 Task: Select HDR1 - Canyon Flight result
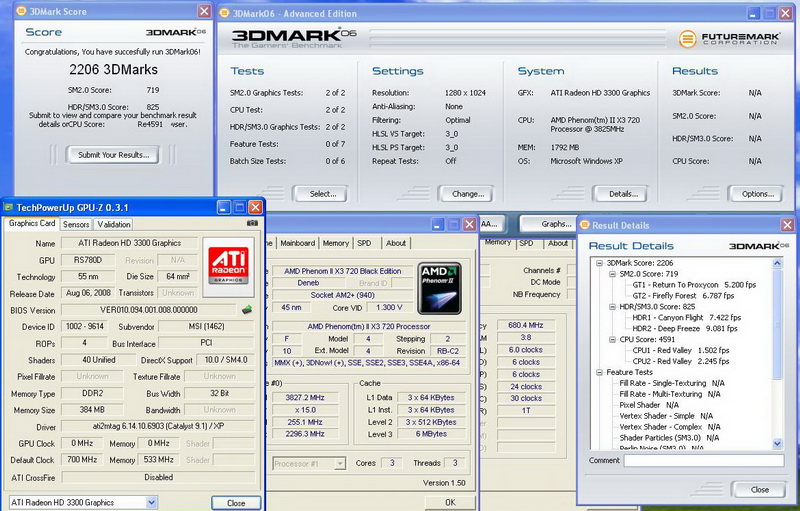[687, 318]
